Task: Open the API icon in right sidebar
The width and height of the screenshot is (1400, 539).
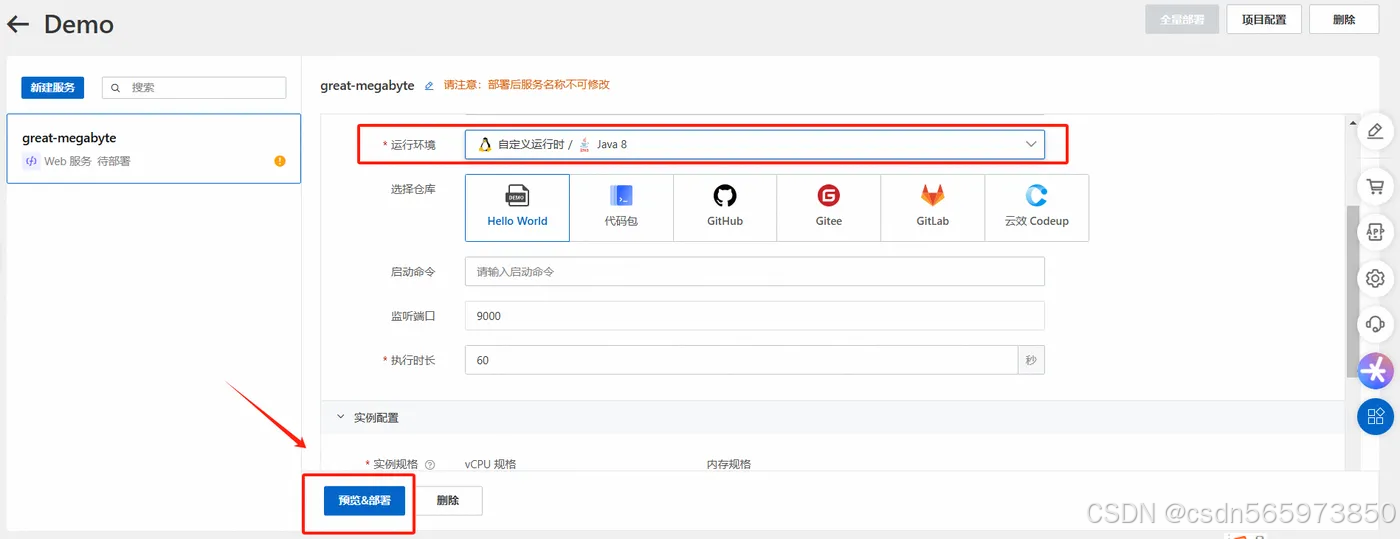Action: coord(1375,232)
